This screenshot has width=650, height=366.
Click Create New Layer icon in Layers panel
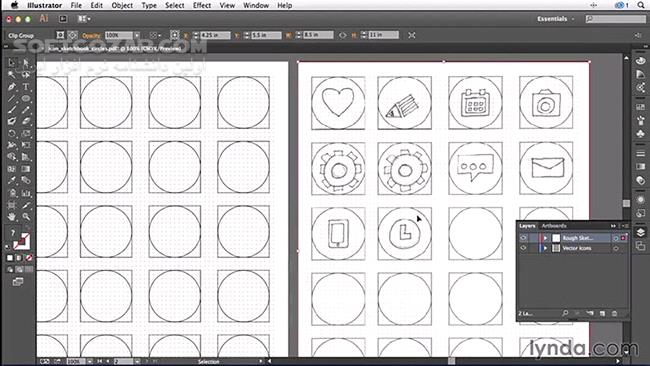[x=602, y=313]
